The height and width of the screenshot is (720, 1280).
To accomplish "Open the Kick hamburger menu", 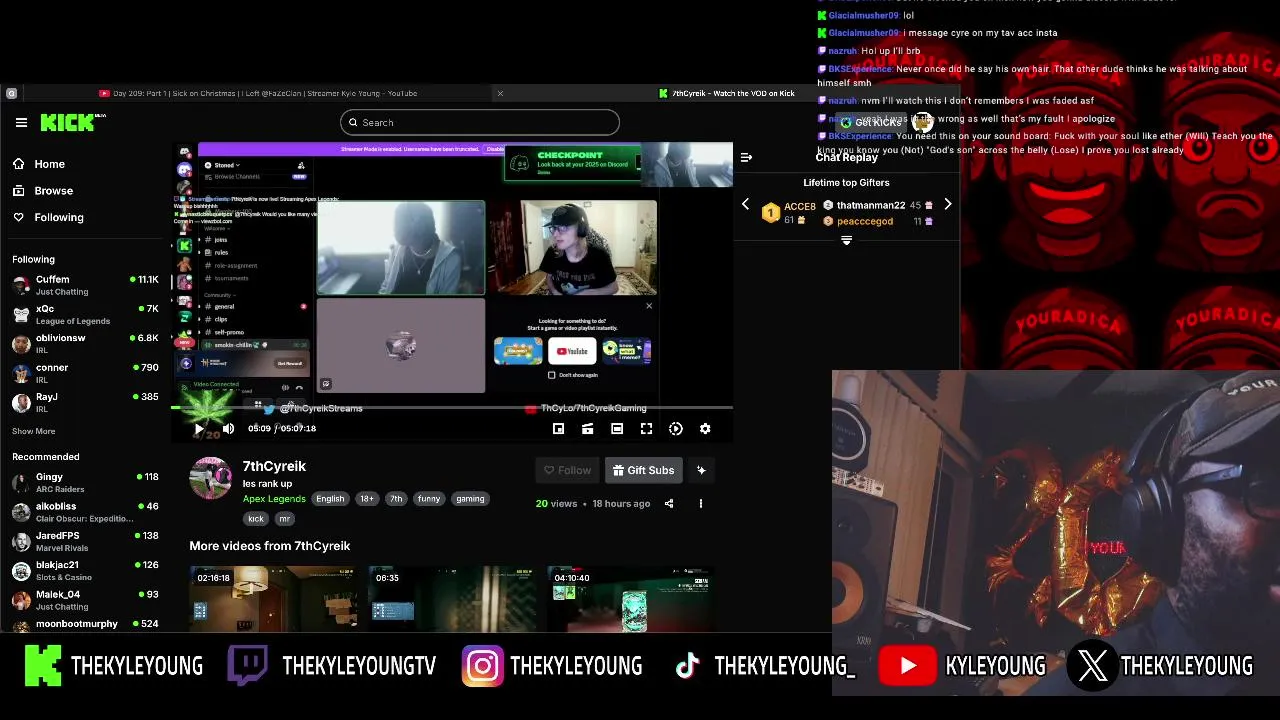I will 21,123.
